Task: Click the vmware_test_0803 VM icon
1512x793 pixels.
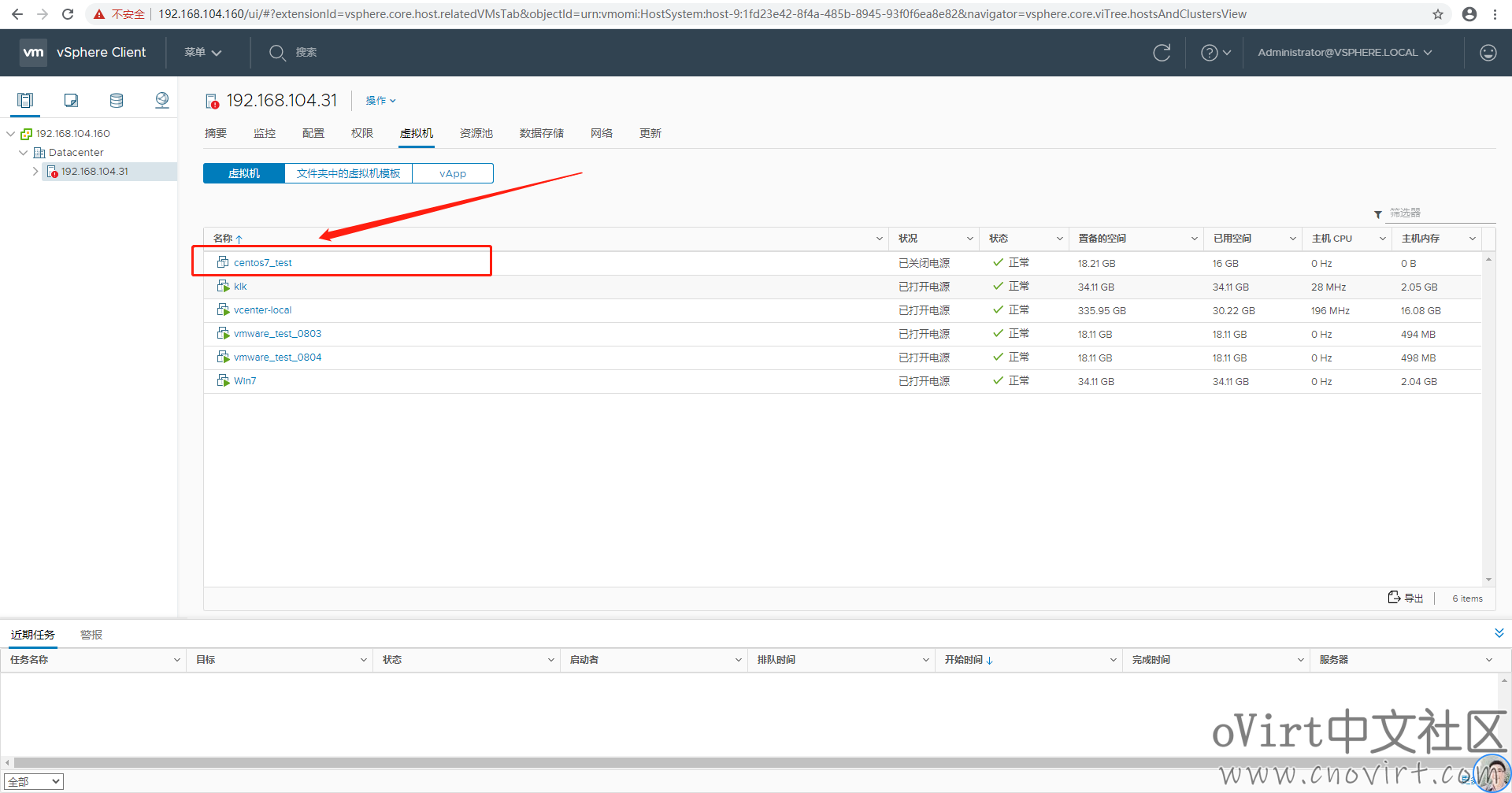Action: pyautogui.click(x=223, y=333)
